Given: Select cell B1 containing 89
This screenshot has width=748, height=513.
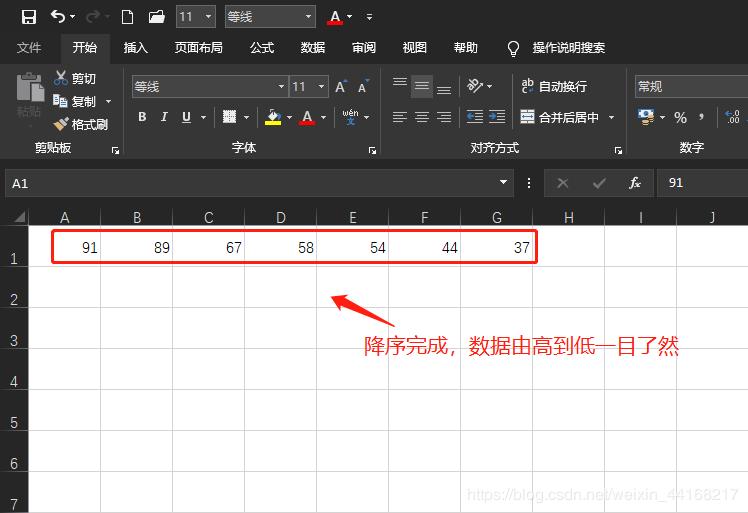Looking at the screenshot, I should 136,246.
